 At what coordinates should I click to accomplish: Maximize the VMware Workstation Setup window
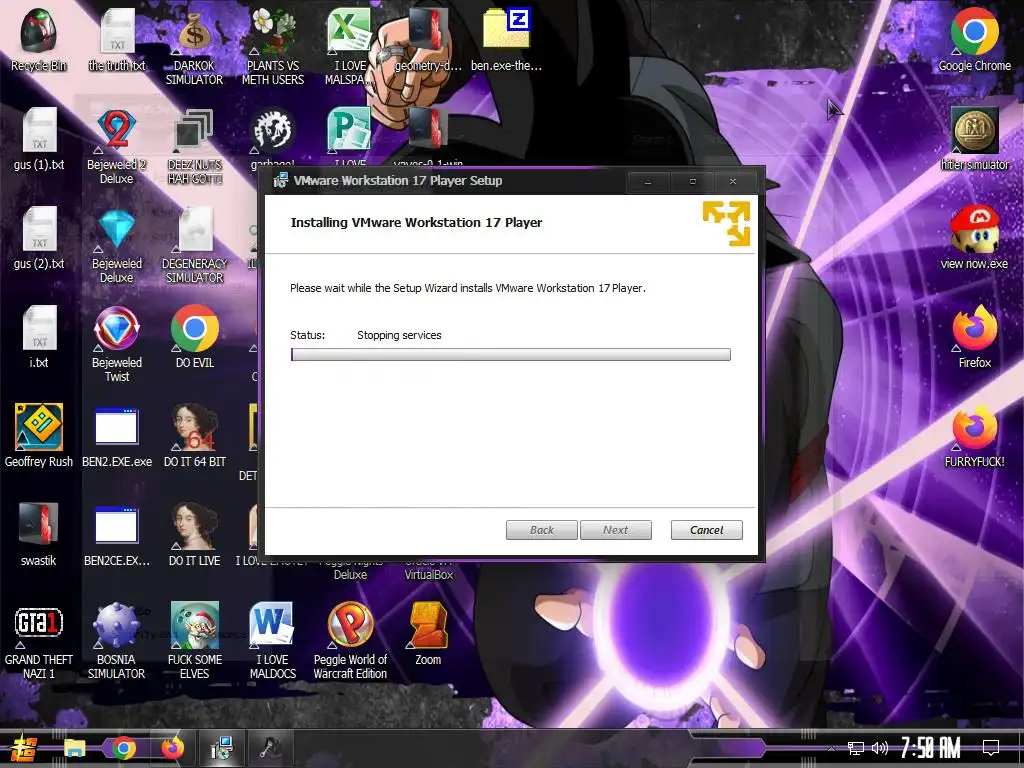(x=692, y=182)
